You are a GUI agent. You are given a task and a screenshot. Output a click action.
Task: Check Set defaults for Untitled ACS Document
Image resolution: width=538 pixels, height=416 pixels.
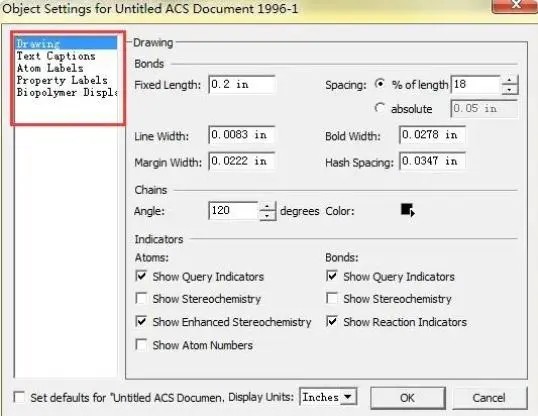click(19, 397)
